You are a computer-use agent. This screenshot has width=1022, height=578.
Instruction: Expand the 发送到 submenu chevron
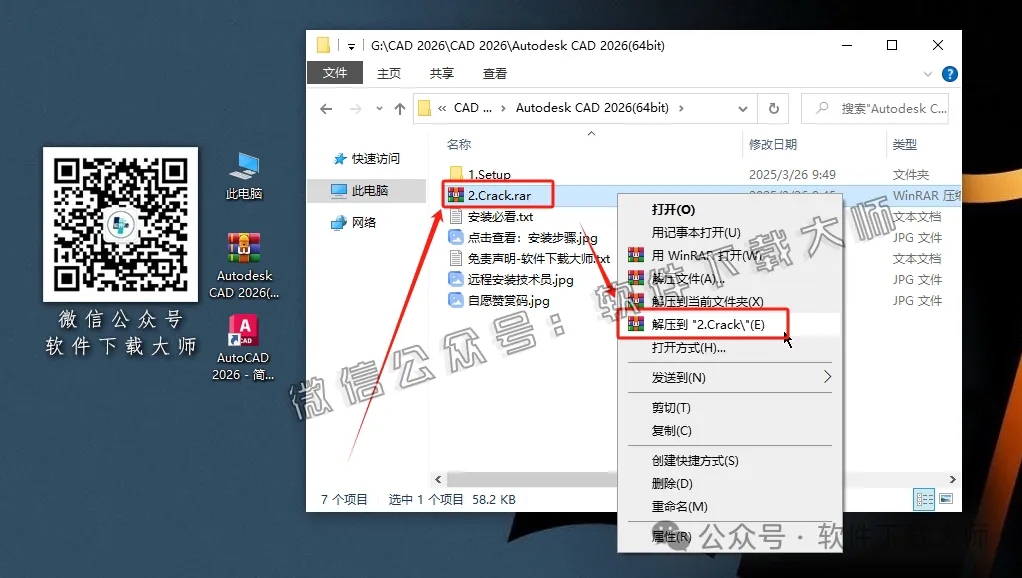pos(827,378)
